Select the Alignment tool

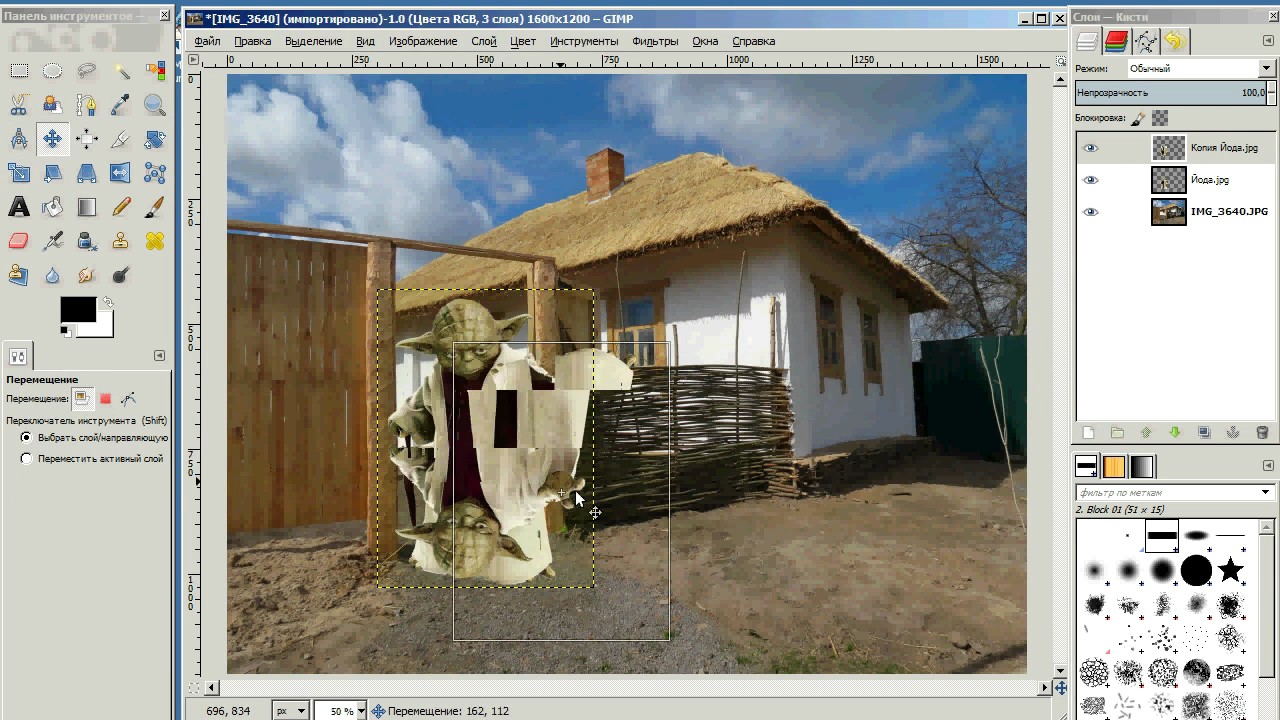click(87, 139)
